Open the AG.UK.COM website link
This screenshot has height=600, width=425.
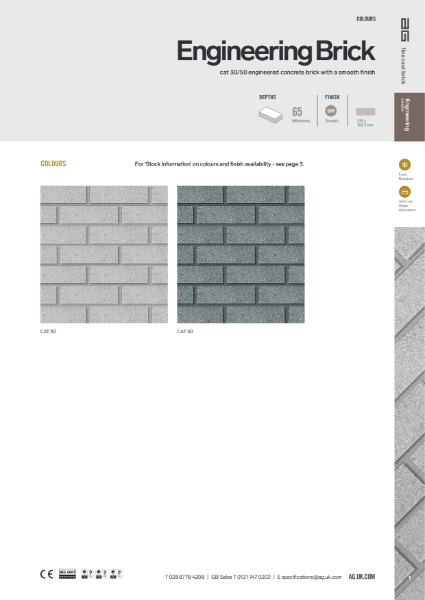(361, 577)
